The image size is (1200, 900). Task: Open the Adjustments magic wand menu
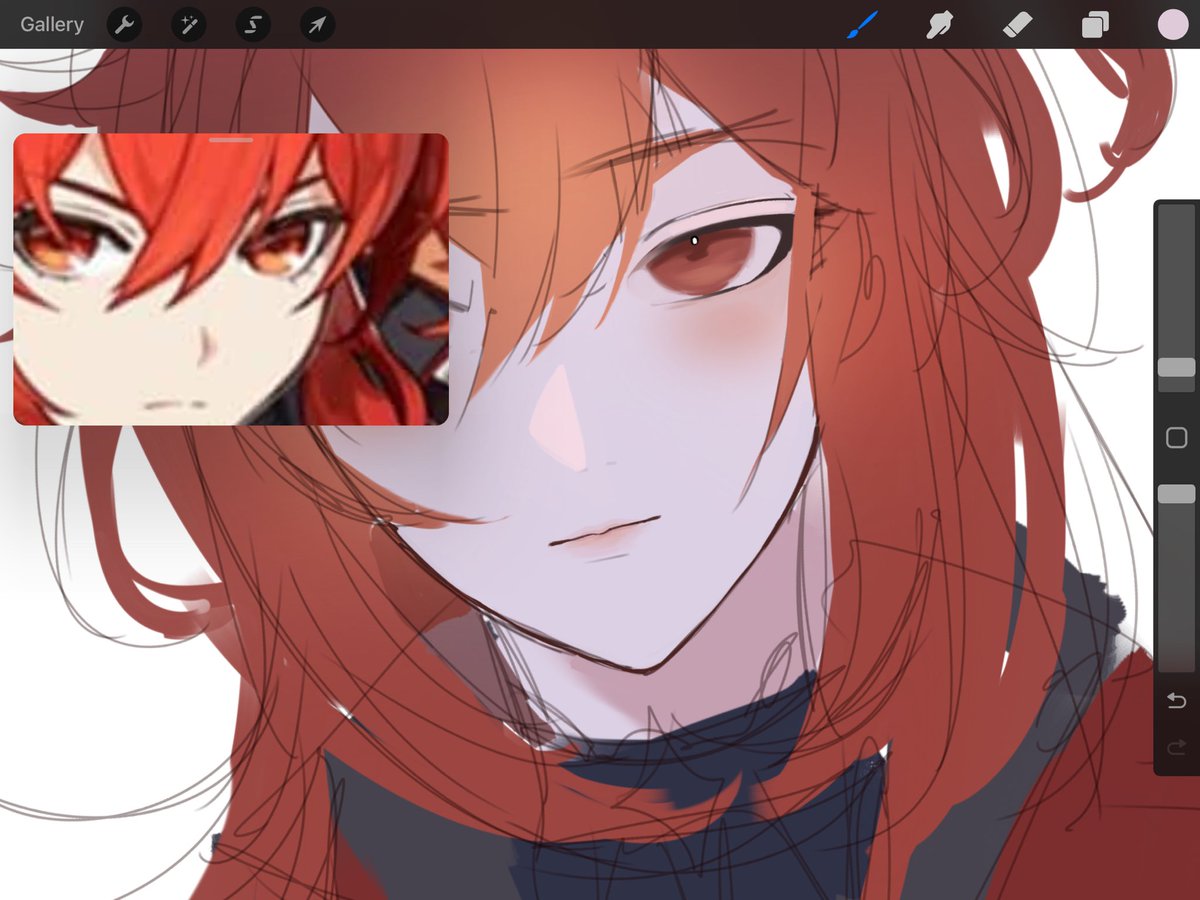[188, 25]
